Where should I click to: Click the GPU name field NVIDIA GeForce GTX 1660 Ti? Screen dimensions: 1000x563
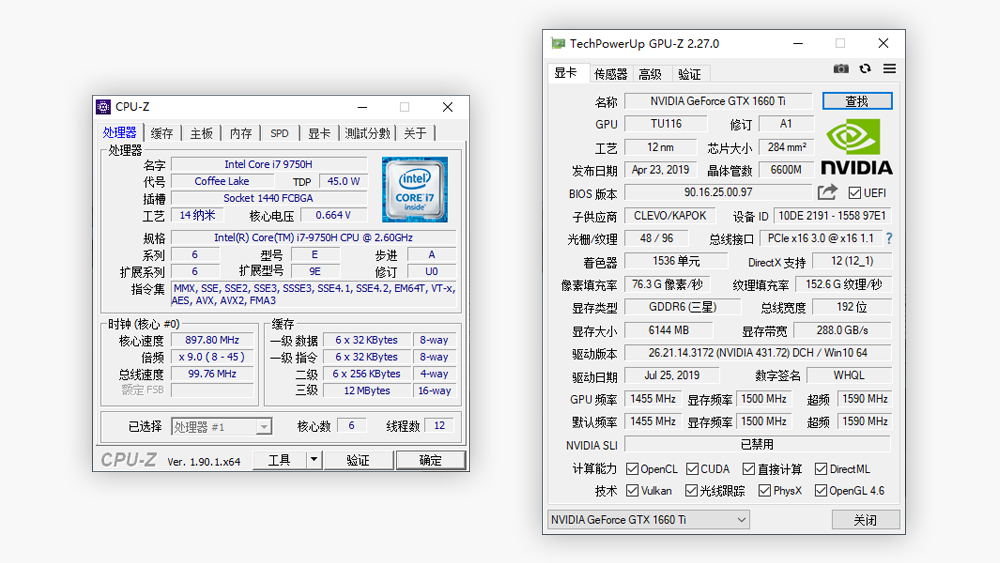(x=718, y=101)
